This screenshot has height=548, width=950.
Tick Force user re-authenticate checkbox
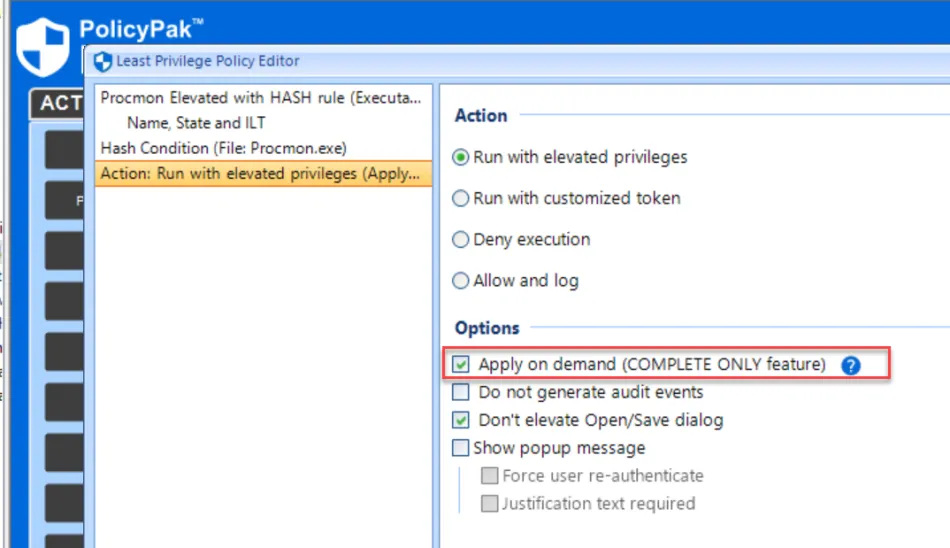(x=489, y=476)
